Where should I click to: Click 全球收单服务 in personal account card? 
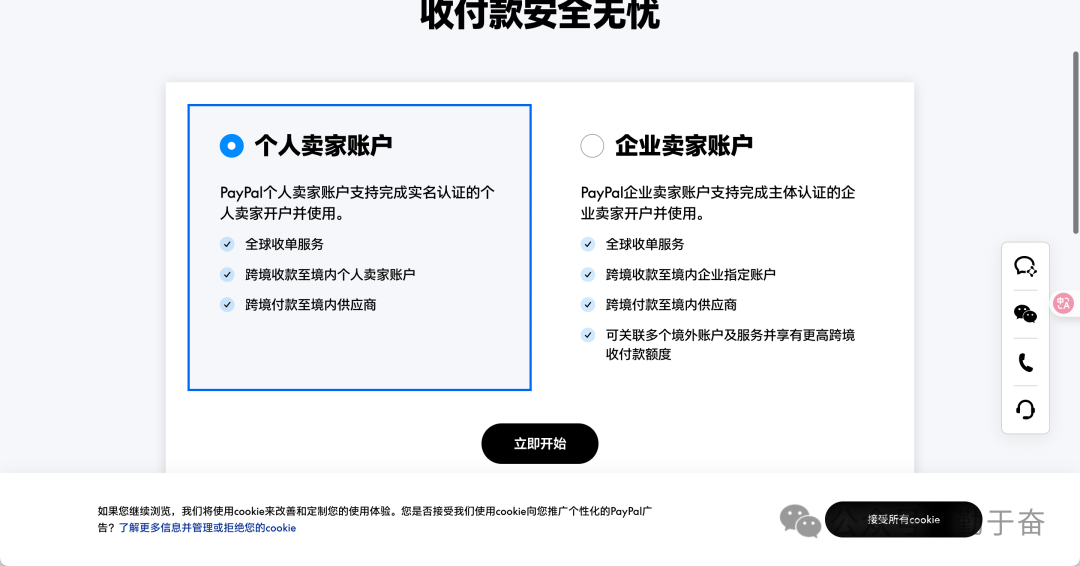pos(284,244)
